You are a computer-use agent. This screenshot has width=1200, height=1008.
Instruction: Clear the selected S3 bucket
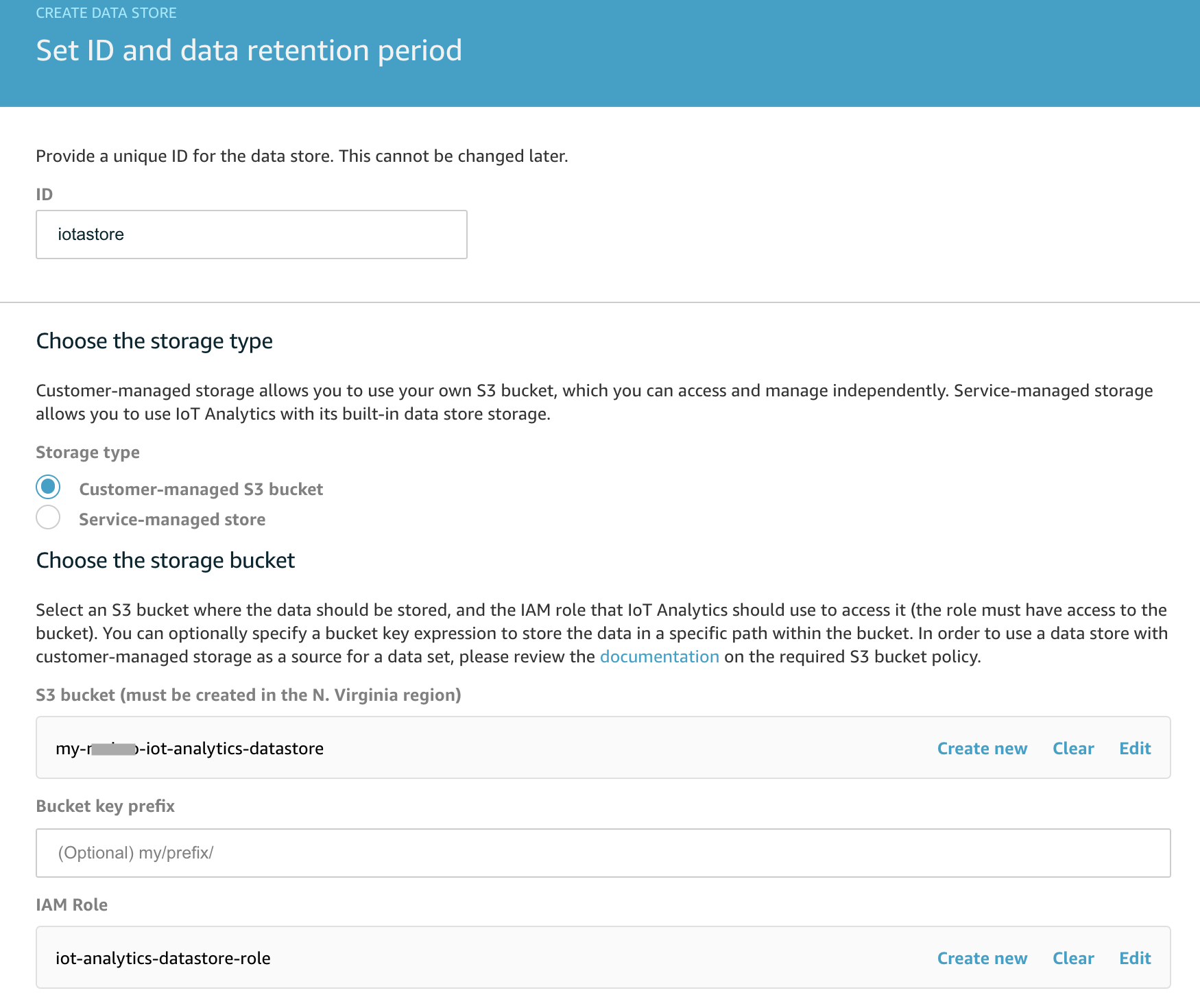tap(1073, 748)
